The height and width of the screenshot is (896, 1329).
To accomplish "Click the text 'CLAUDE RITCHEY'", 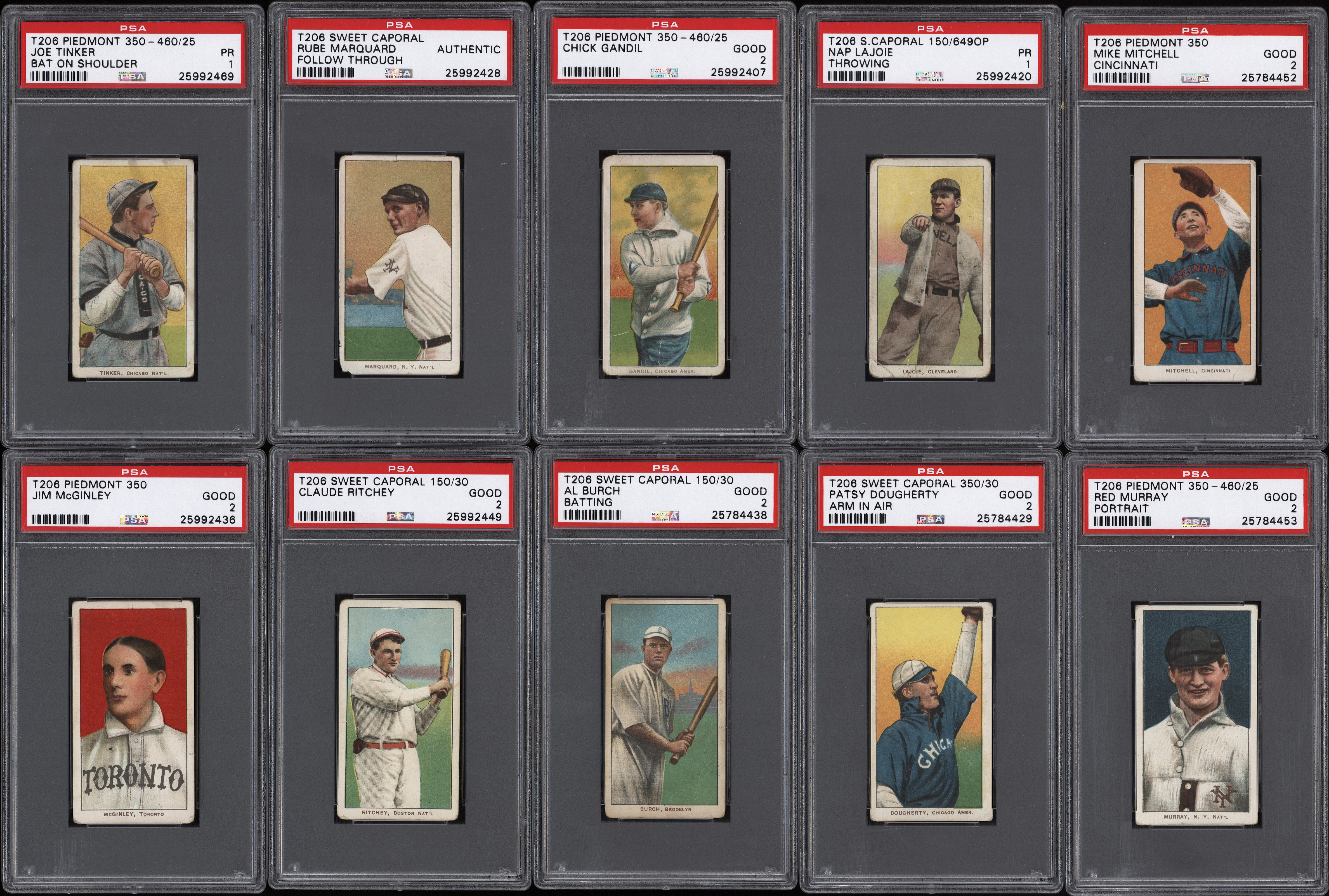I will pos(347,493).
